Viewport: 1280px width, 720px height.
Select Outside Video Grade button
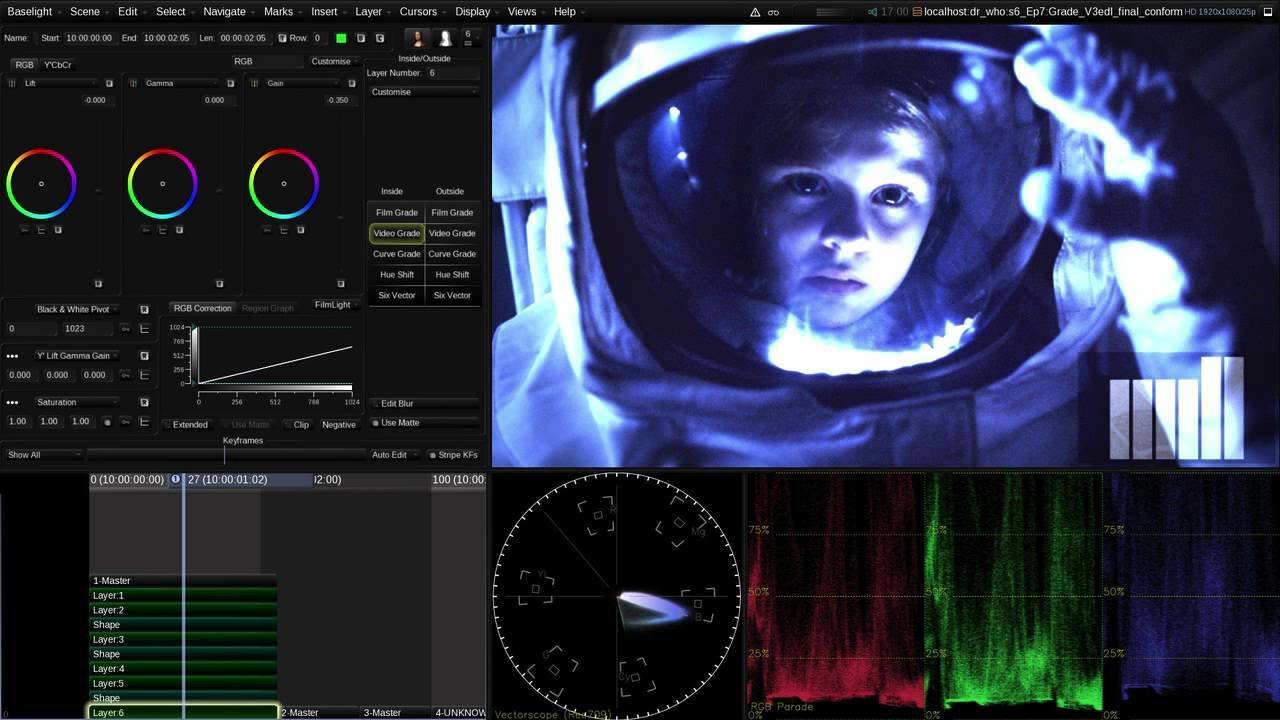point(452,234)
